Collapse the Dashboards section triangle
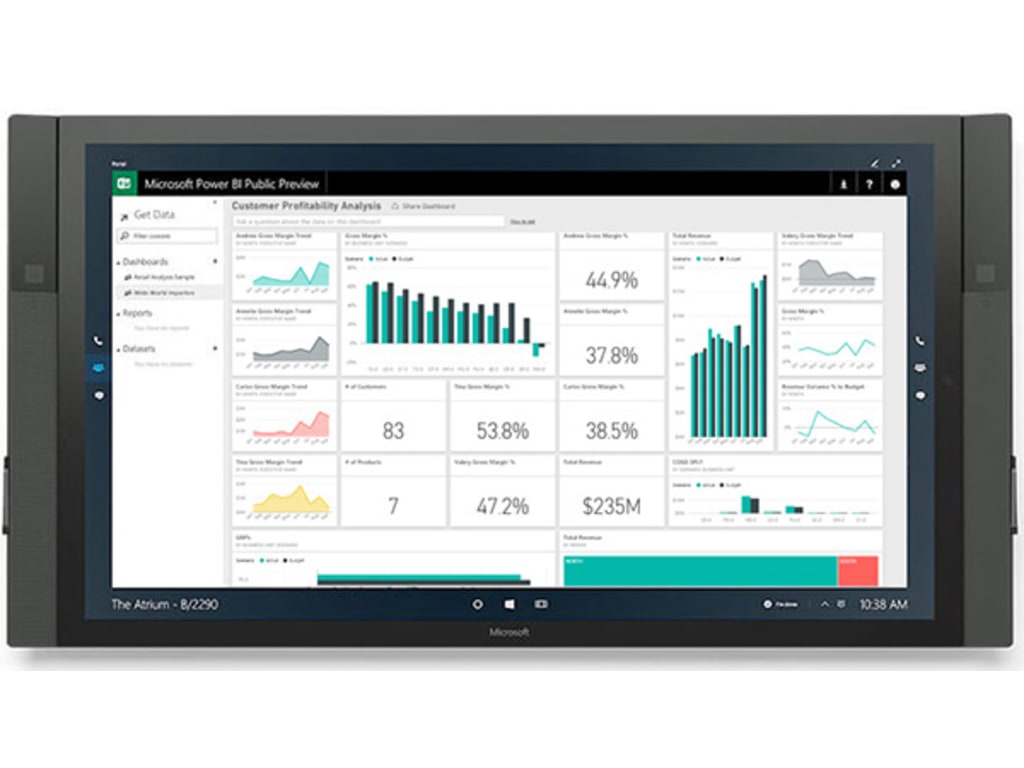The image size is (1024, 768). [118, 262]
